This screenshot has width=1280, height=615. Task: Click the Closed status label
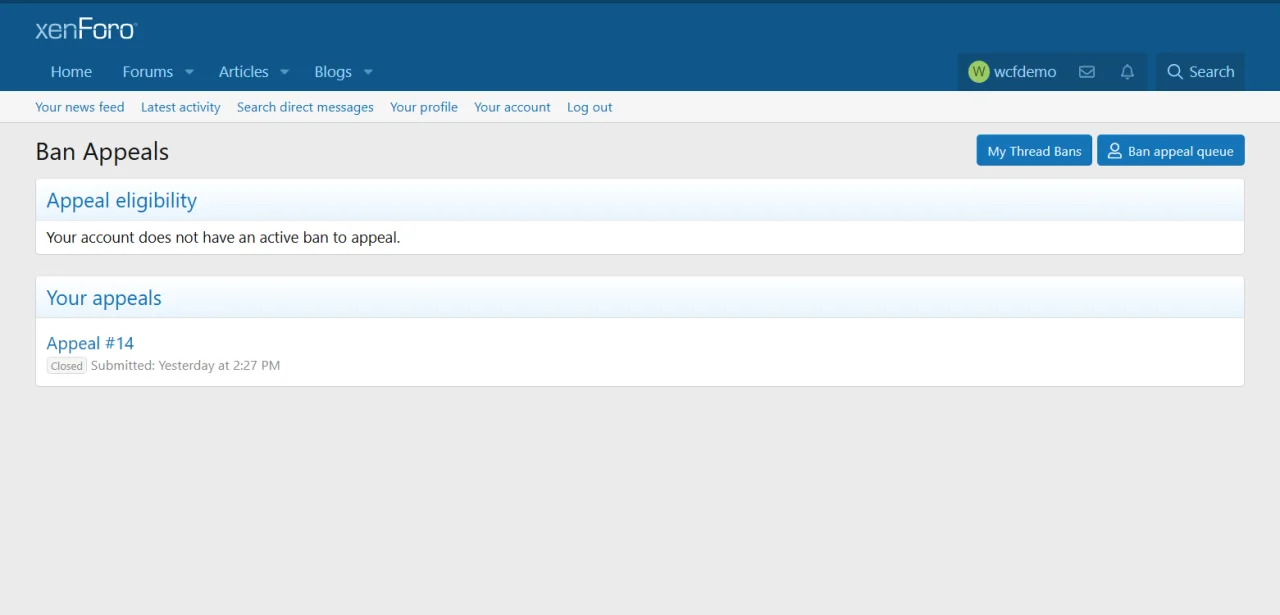(x=67, y=366)
